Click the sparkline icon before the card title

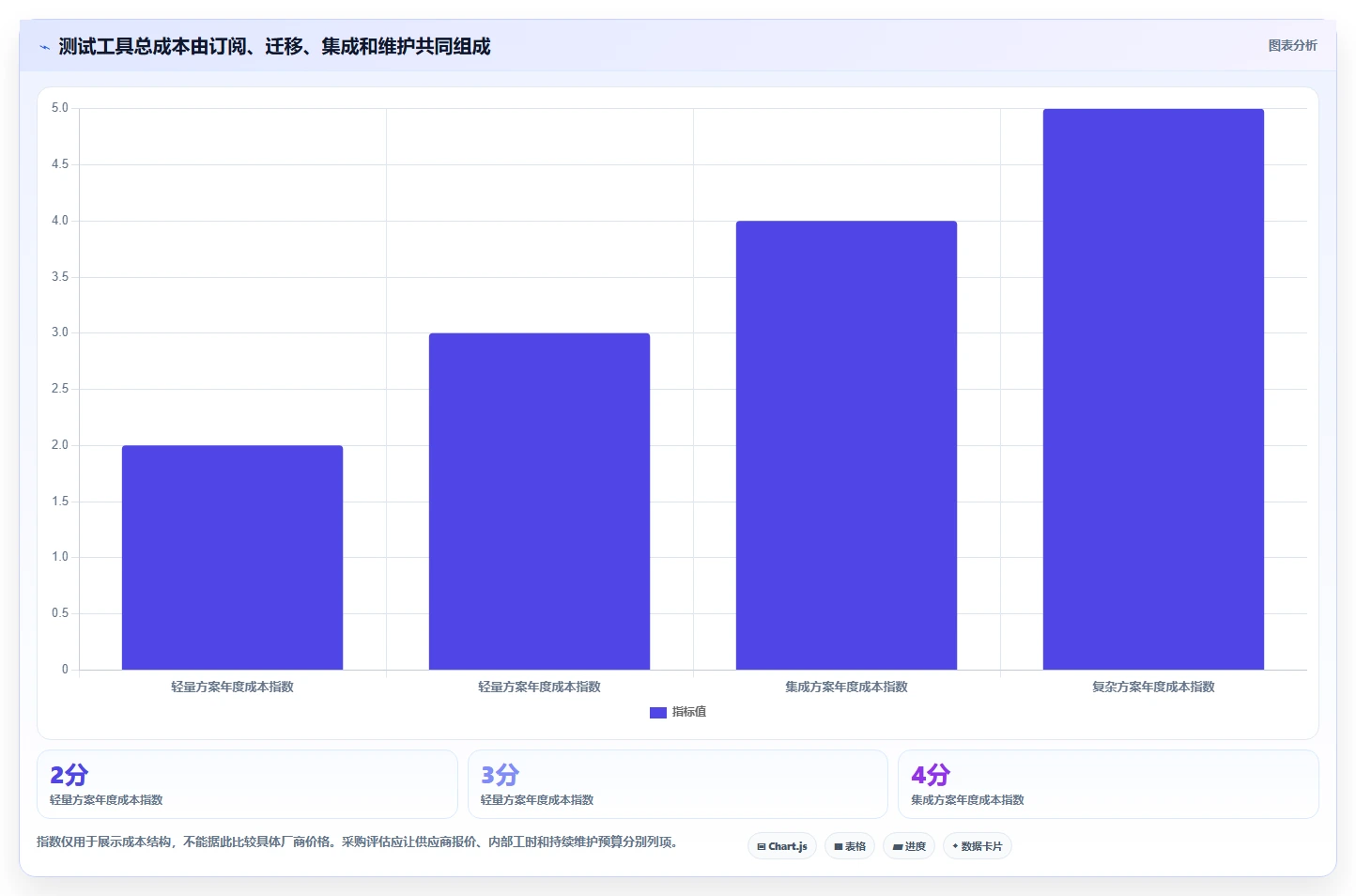coord(44,47)
